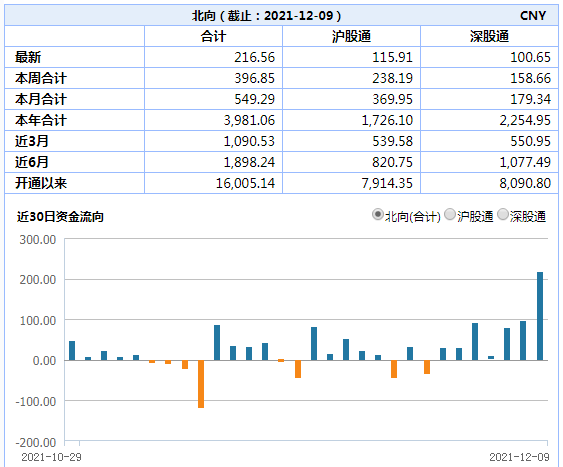Screen dimensions: 563x467
Task: Select the 北向(合计) radio button
Action: [x=377, y=215]
